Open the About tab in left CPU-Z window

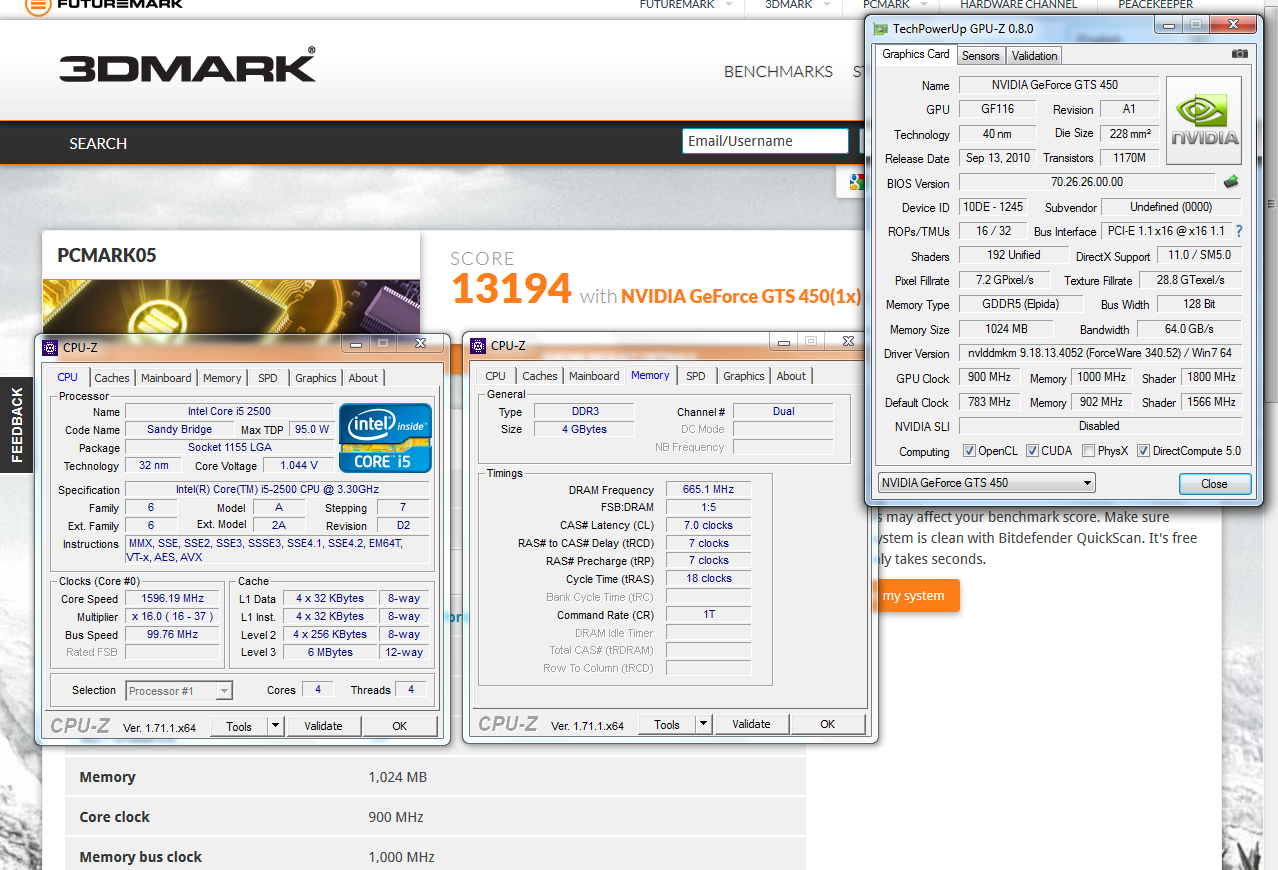(x=363, y=378)
